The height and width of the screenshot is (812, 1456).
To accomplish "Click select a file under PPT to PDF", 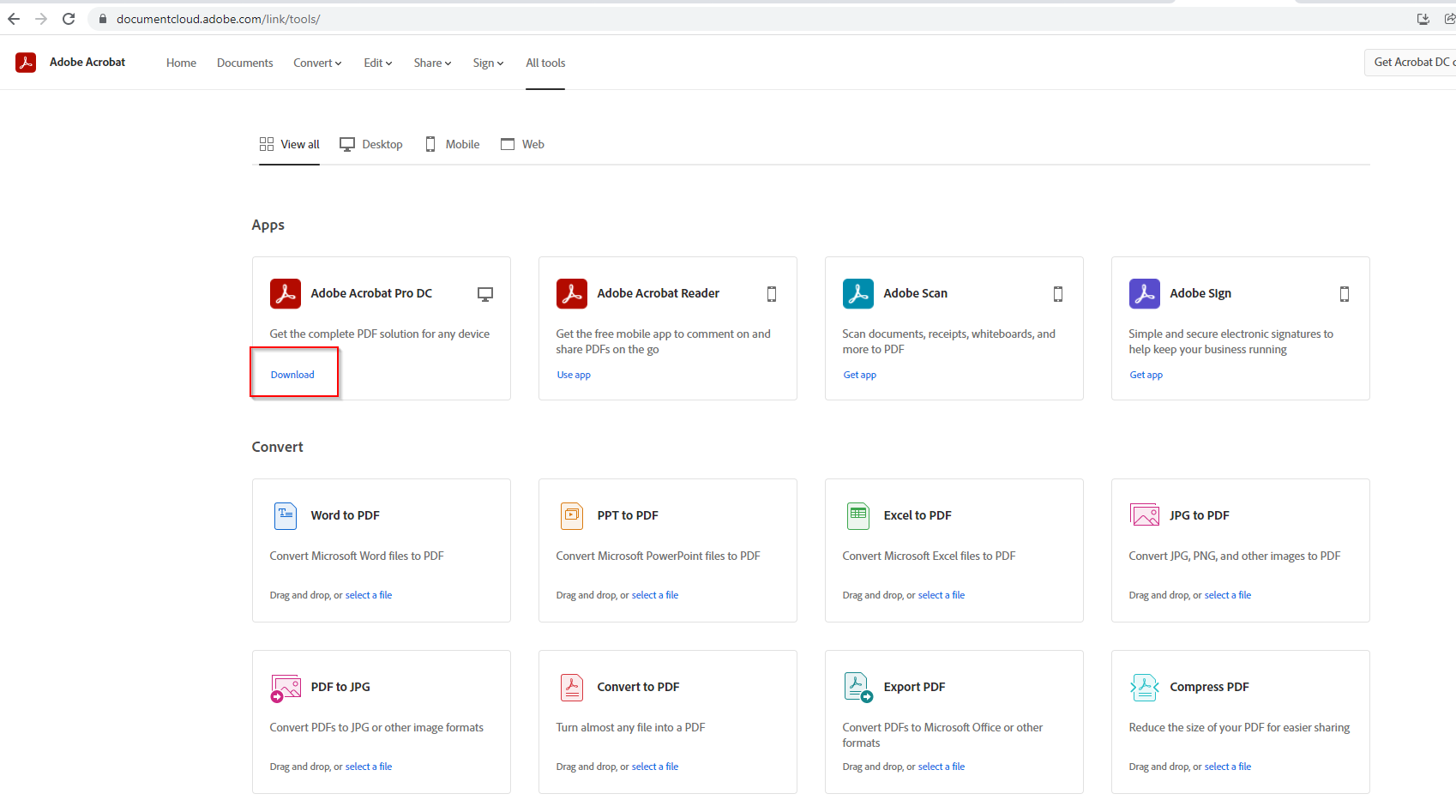I will (x=655, y=595).
